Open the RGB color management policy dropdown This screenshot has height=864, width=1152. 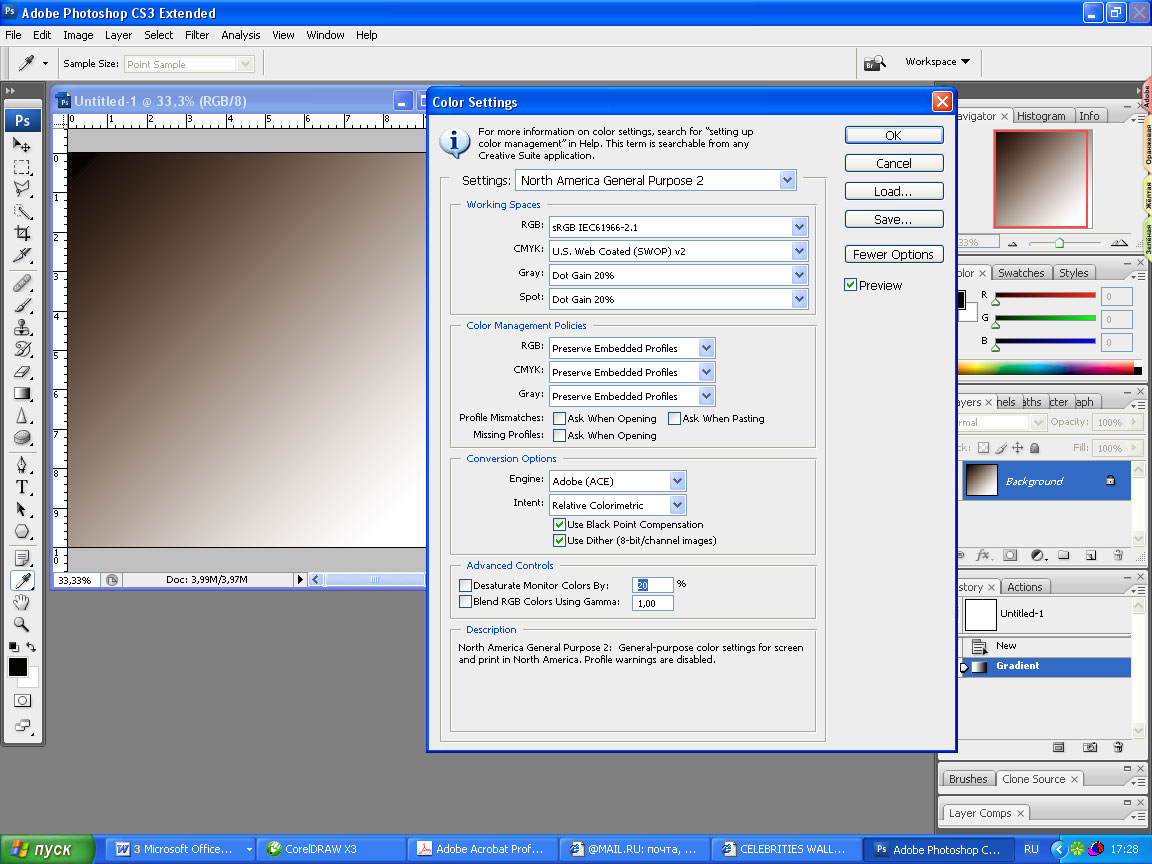(632, 348)
